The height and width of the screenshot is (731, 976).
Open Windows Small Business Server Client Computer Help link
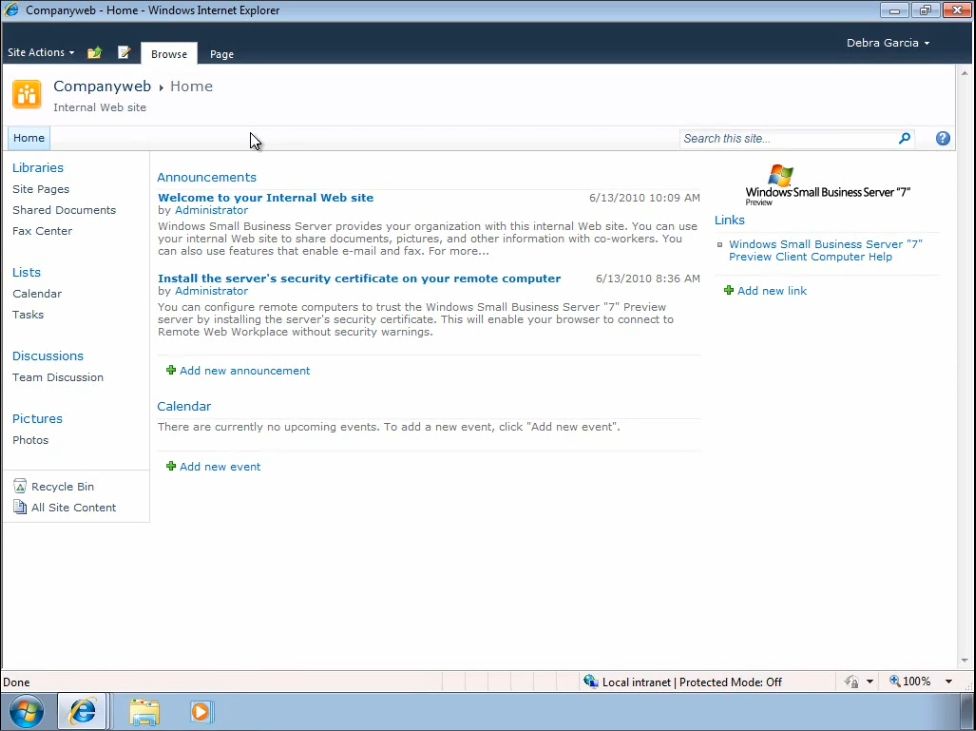[x=825, y=250]
